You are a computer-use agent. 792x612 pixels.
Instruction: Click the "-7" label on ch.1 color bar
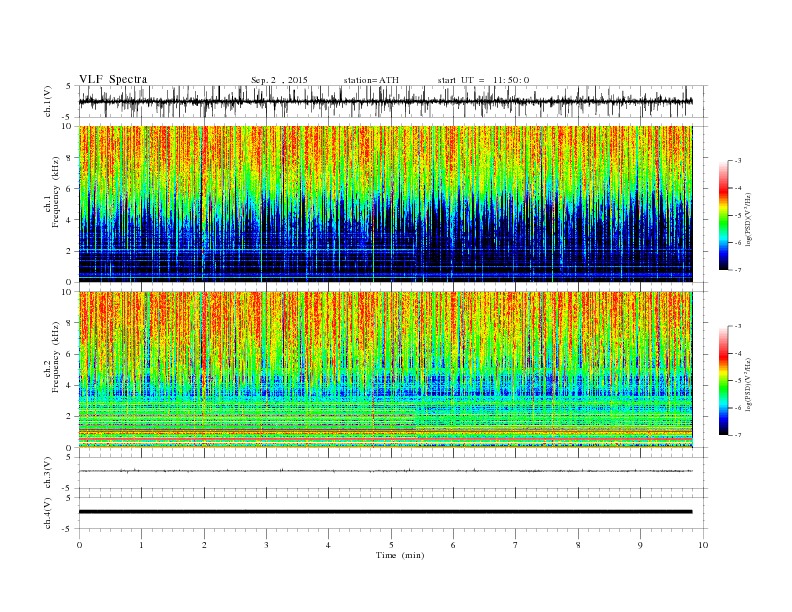tap(738, 270)
